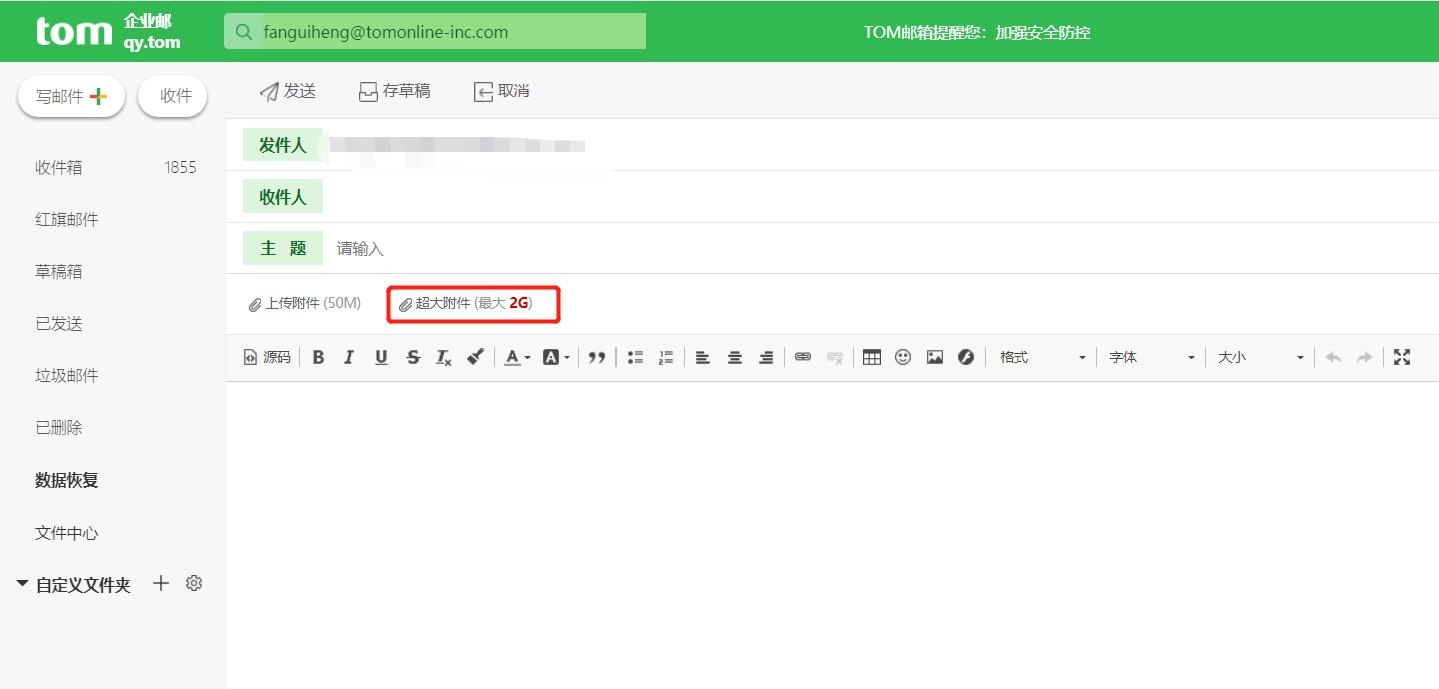
Task: Click the blockquote icon in the editor toolbar
Action: tap(596, 357)
